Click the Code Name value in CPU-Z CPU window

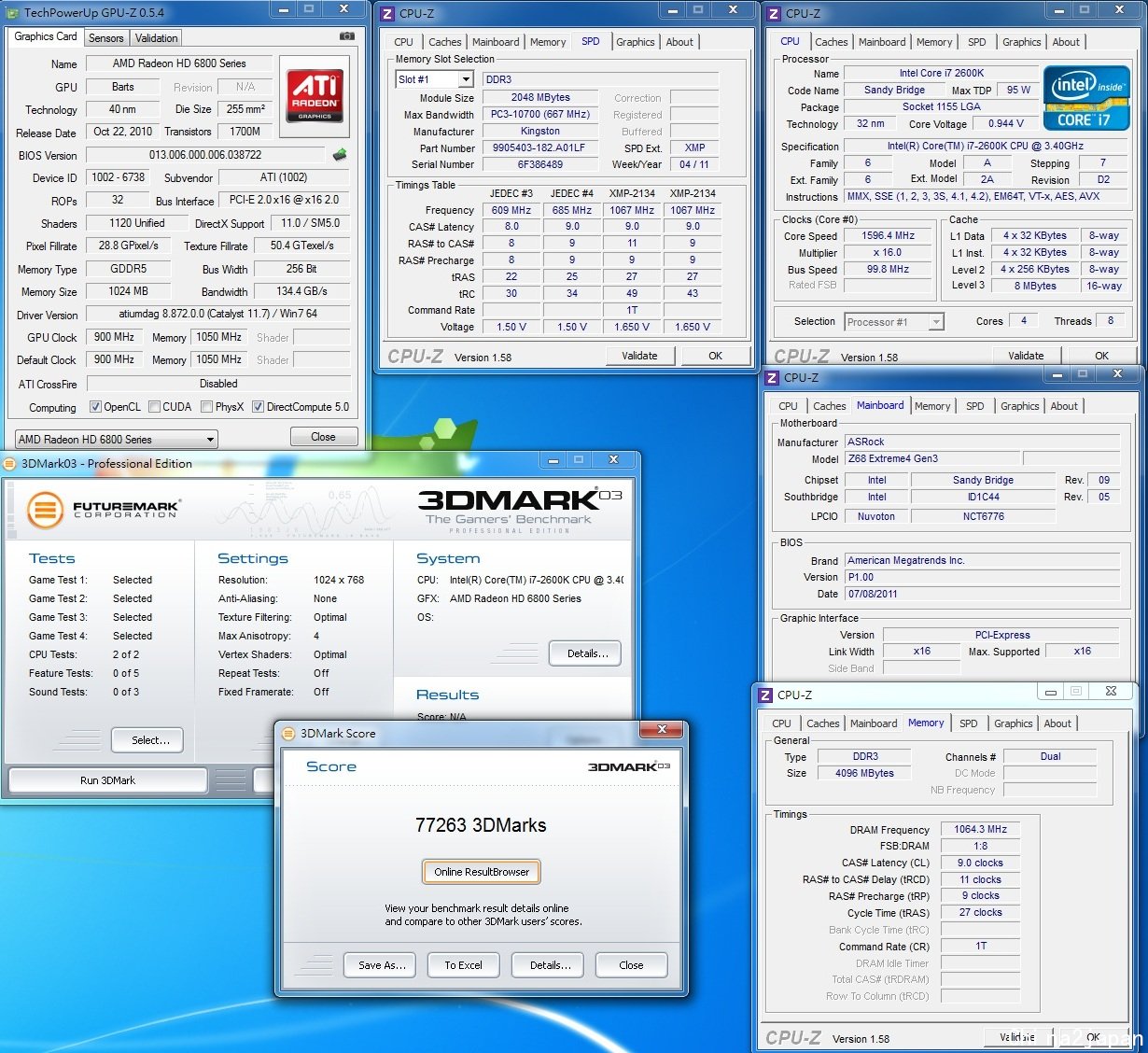click(x=894, y=90)
